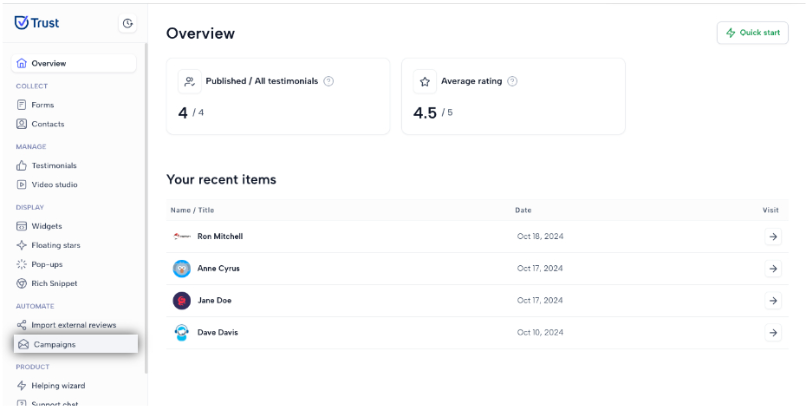Click the Your recent items heading

point(221,180)
